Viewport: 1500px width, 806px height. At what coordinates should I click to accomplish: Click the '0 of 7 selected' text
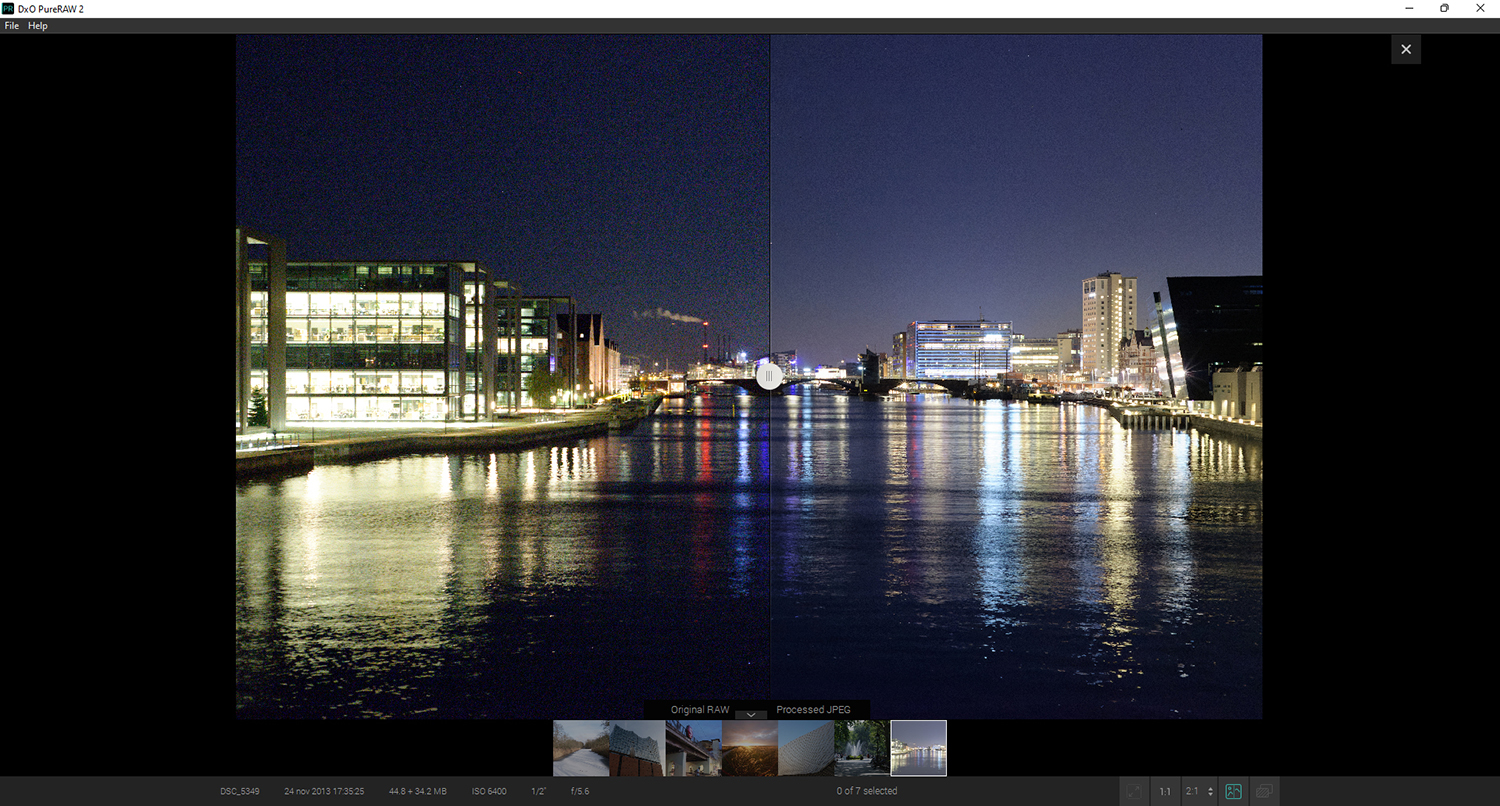pos(866,790)
